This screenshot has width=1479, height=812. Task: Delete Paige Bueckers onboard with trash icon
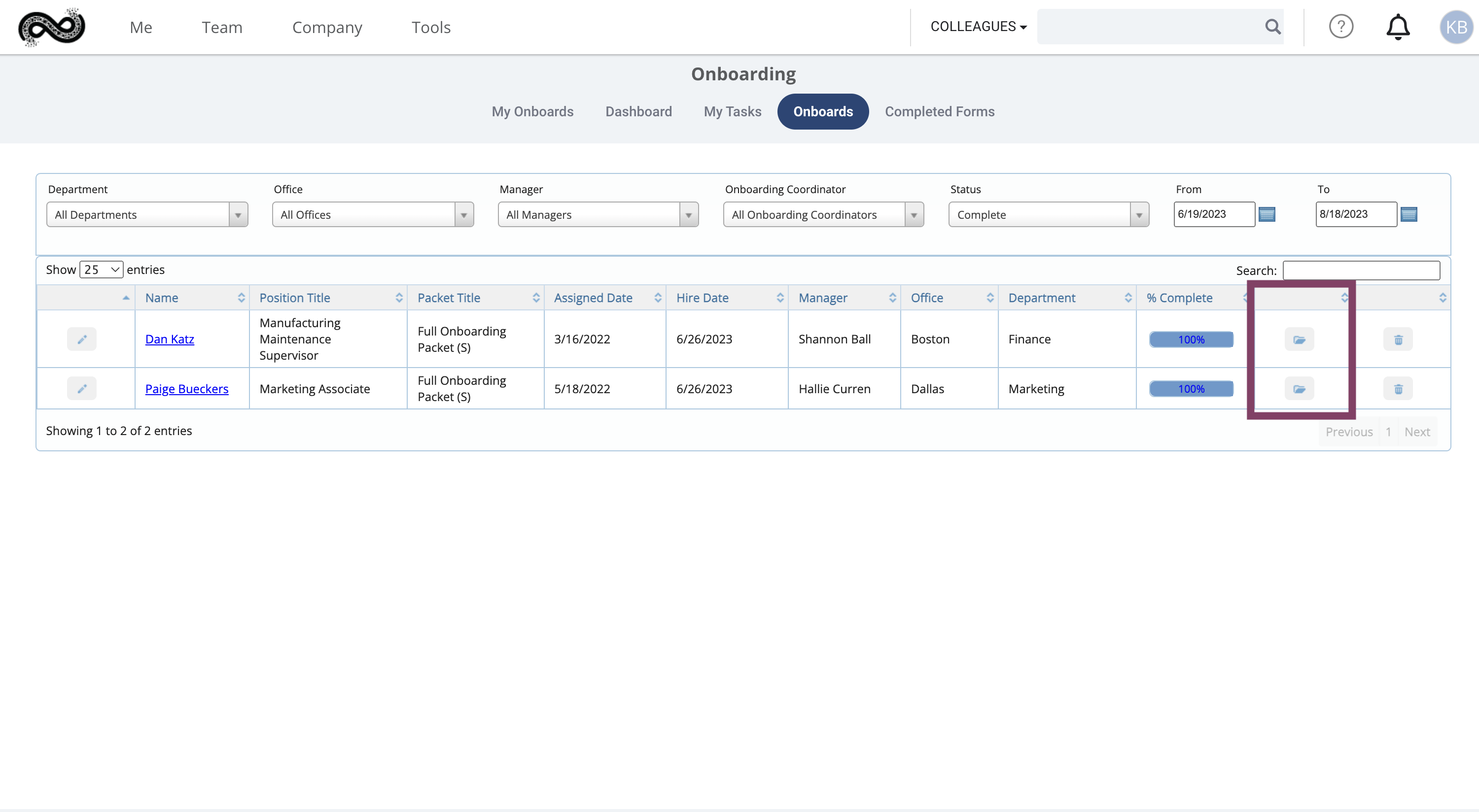[x=1398, y=388]
